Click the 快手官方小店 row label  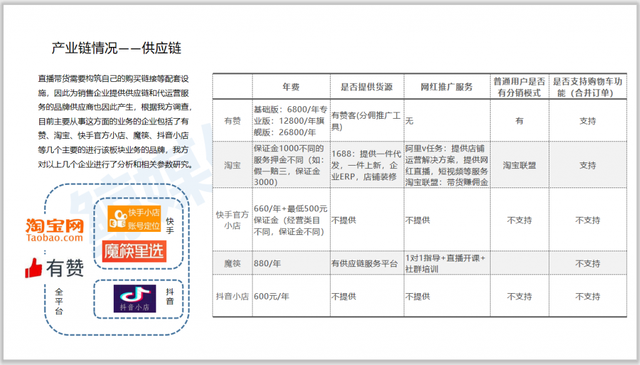point(232,220)
